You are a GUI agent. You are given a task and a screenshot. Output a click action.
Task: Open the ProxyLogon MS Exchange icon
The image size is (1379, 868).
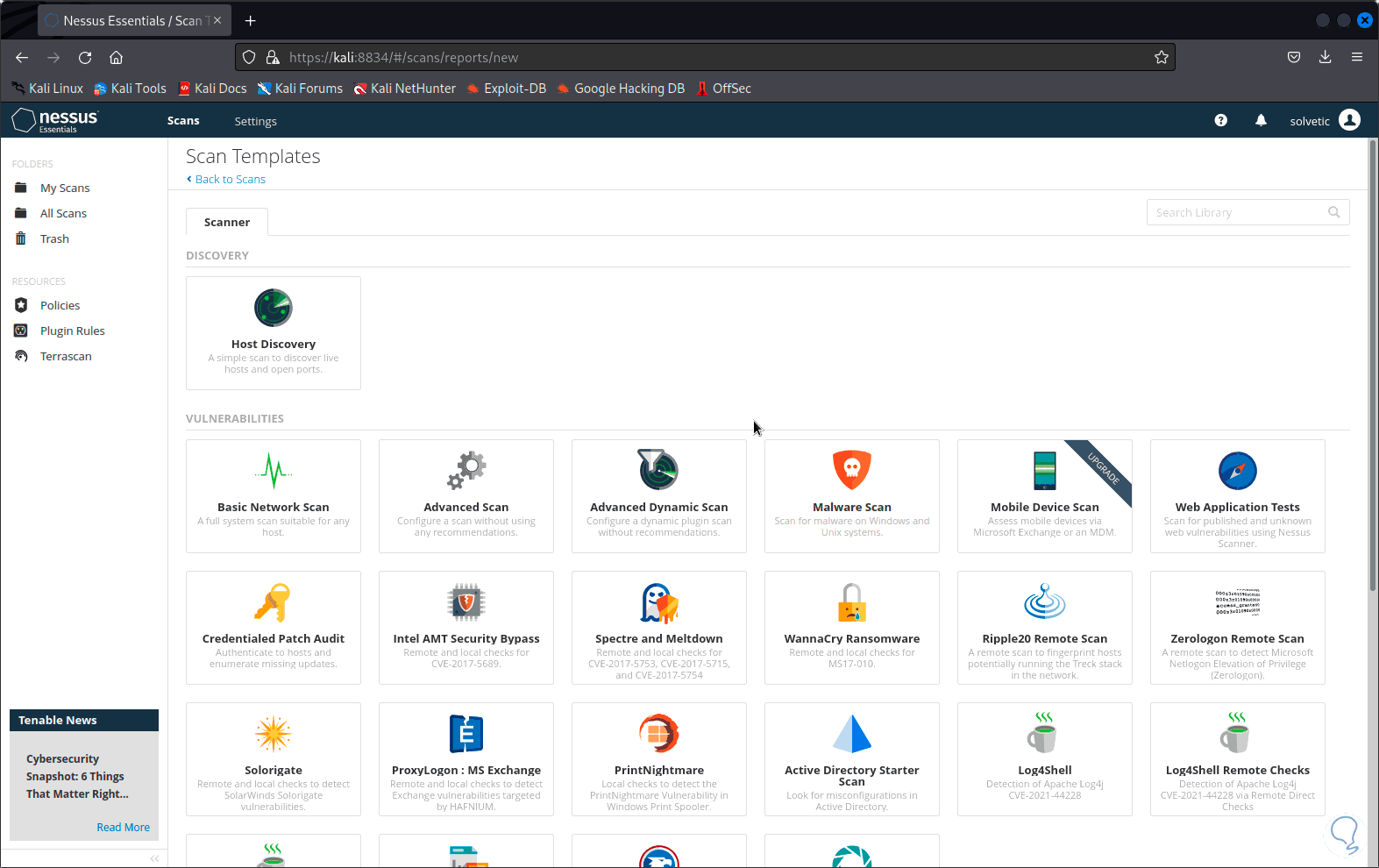[466, 734]
